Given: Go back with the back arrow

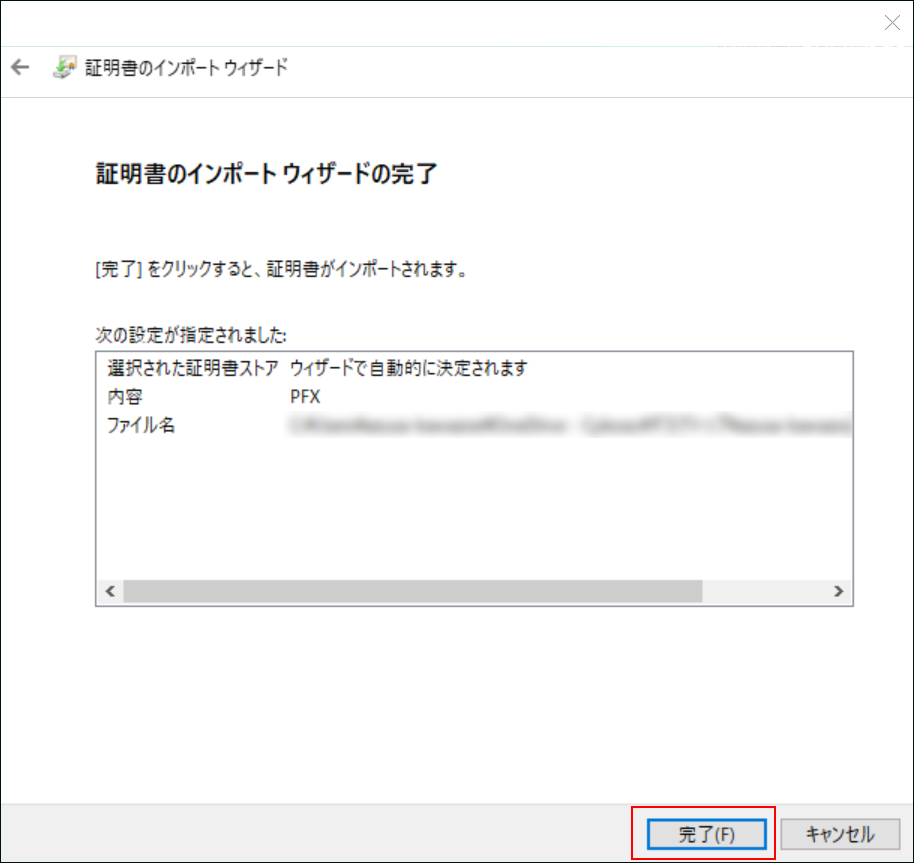Looking at the screenshot, I should [x=20, y=67].
